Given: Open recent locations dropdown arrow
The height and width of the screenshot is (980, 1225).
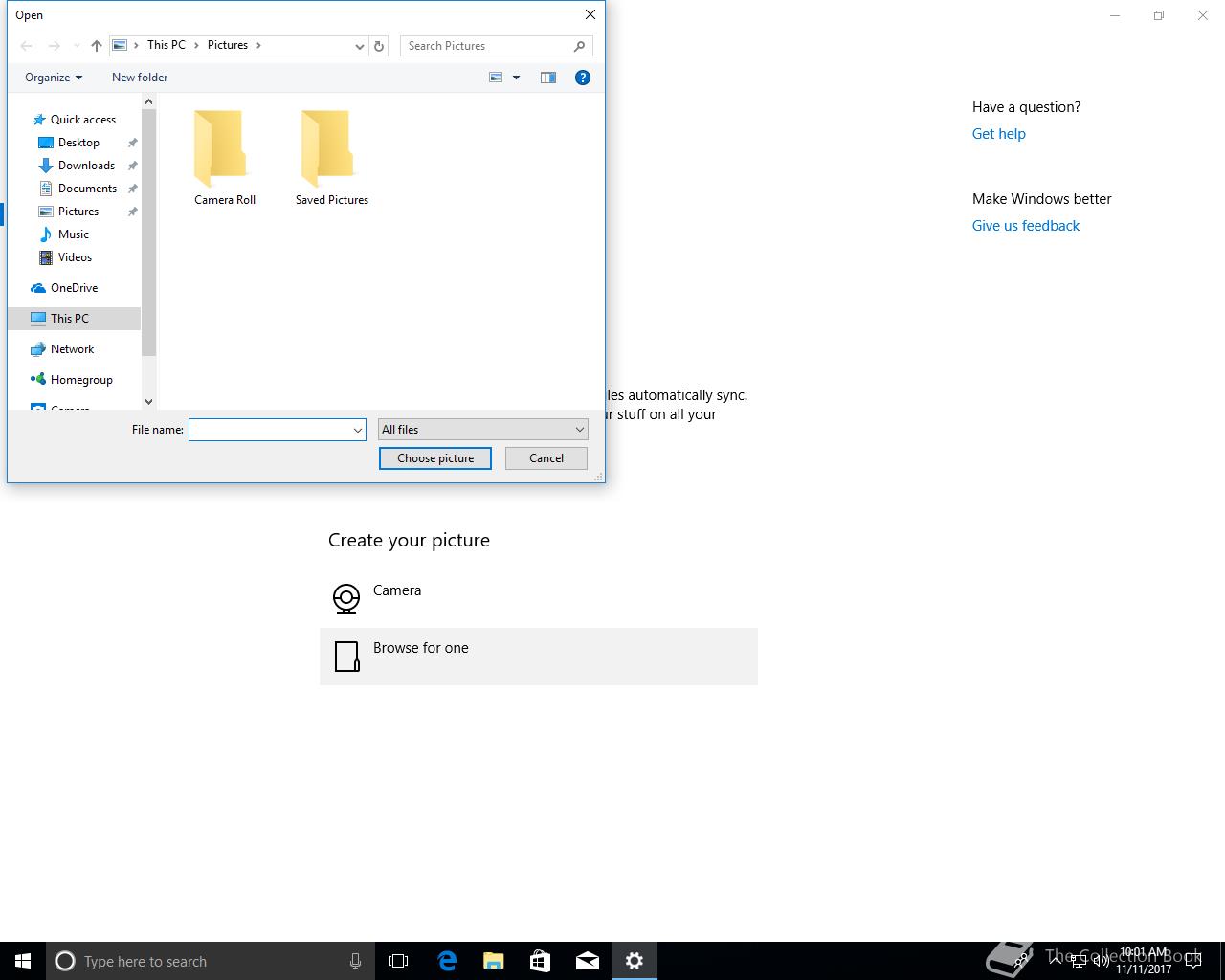Looking at the screenshot, I should (x=77, y=46).
